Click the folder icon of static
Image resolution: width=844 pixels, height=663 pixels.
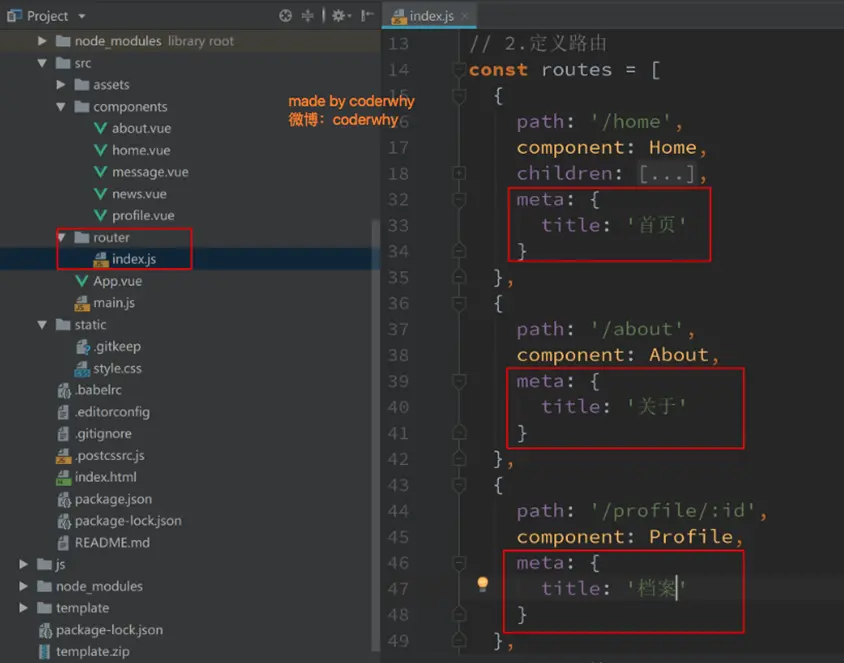click(x=63, y=325)
